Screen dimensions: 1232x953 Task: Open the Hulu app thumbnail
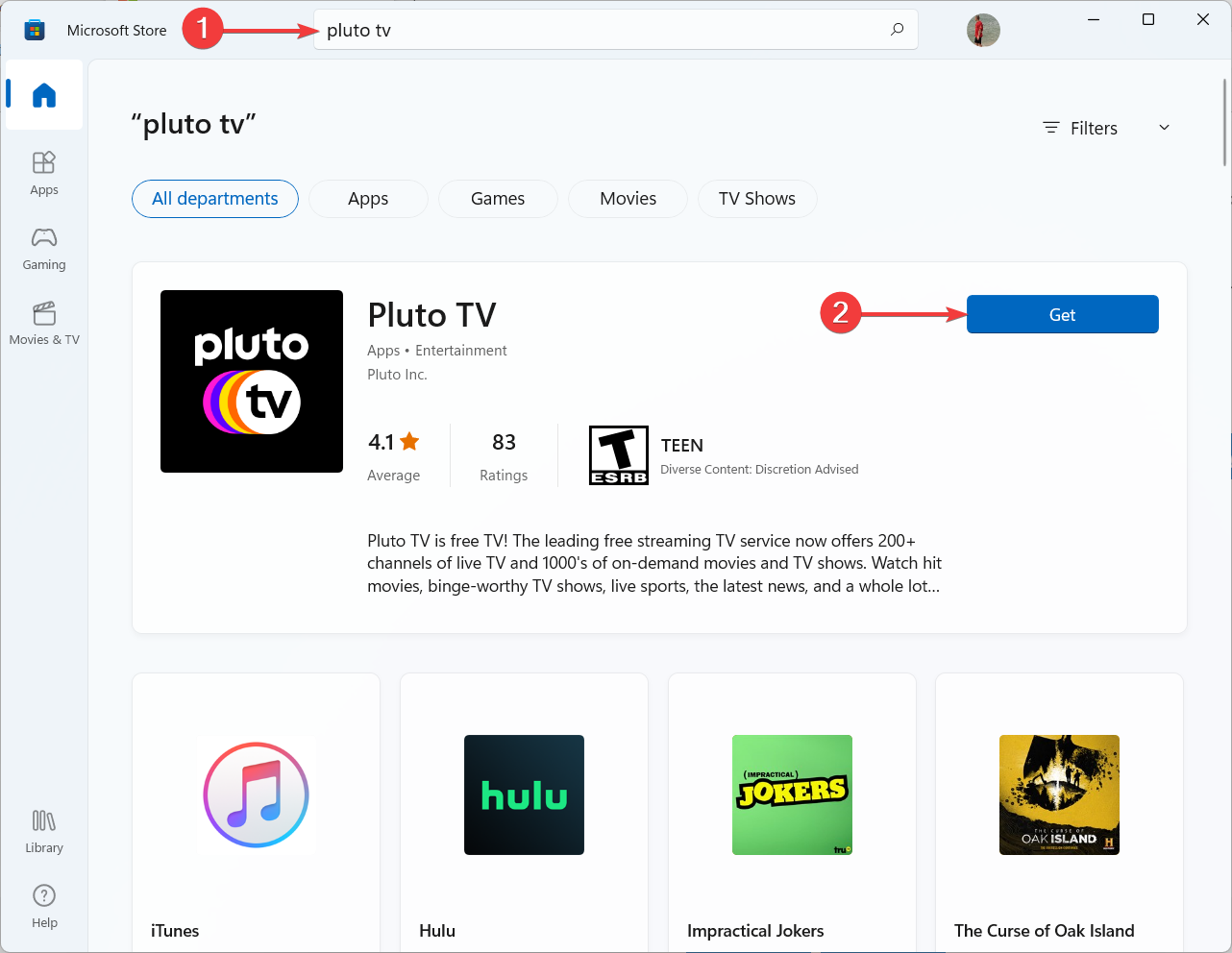click(x=524, y=794)
